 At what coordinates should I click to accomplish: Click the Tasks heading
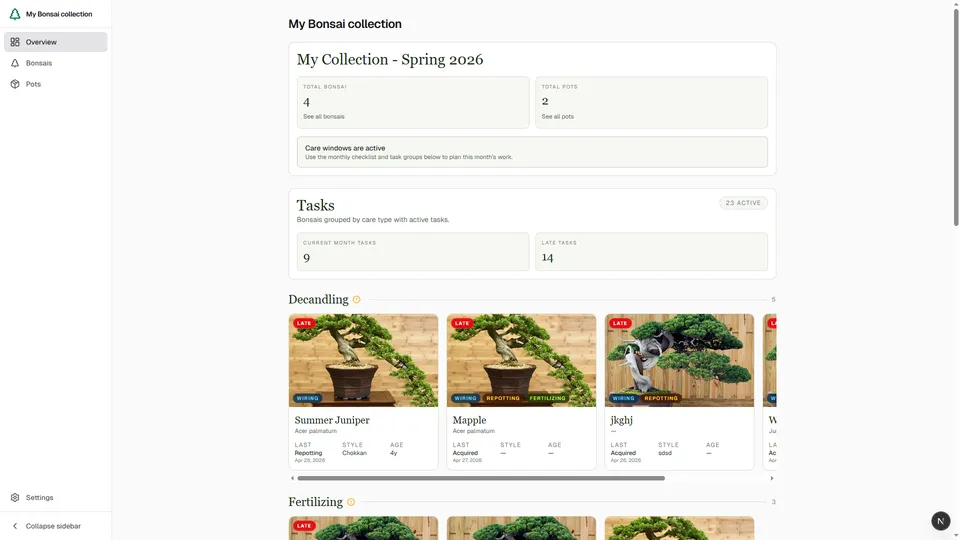(x=315, y=205)
